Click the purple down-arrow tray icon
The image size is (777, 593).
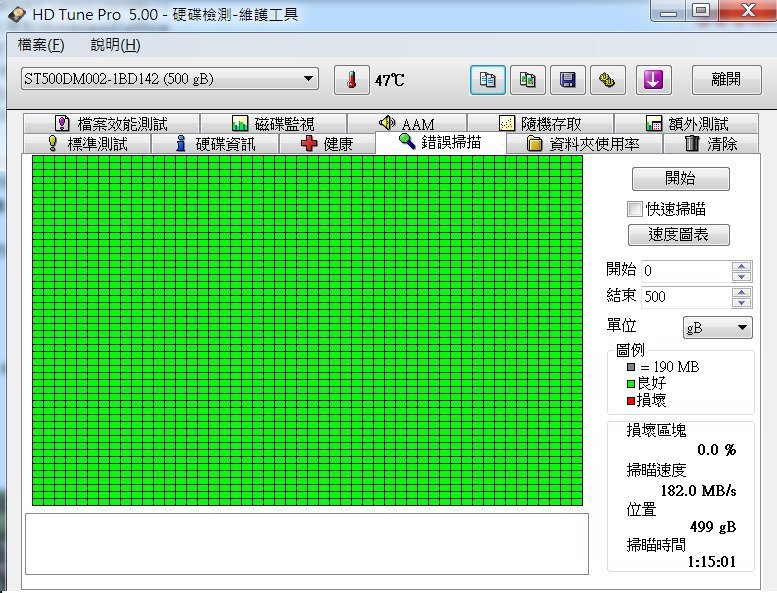(x=654, y=80)
